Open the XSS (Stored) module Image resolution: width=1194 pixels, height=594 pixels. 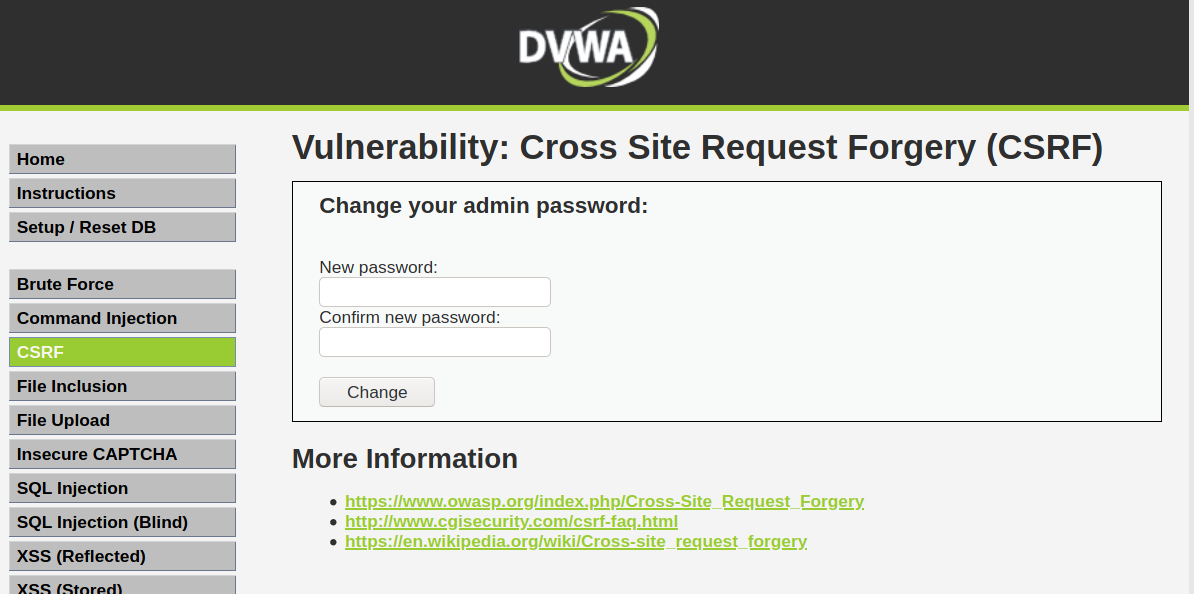(122, 588)
